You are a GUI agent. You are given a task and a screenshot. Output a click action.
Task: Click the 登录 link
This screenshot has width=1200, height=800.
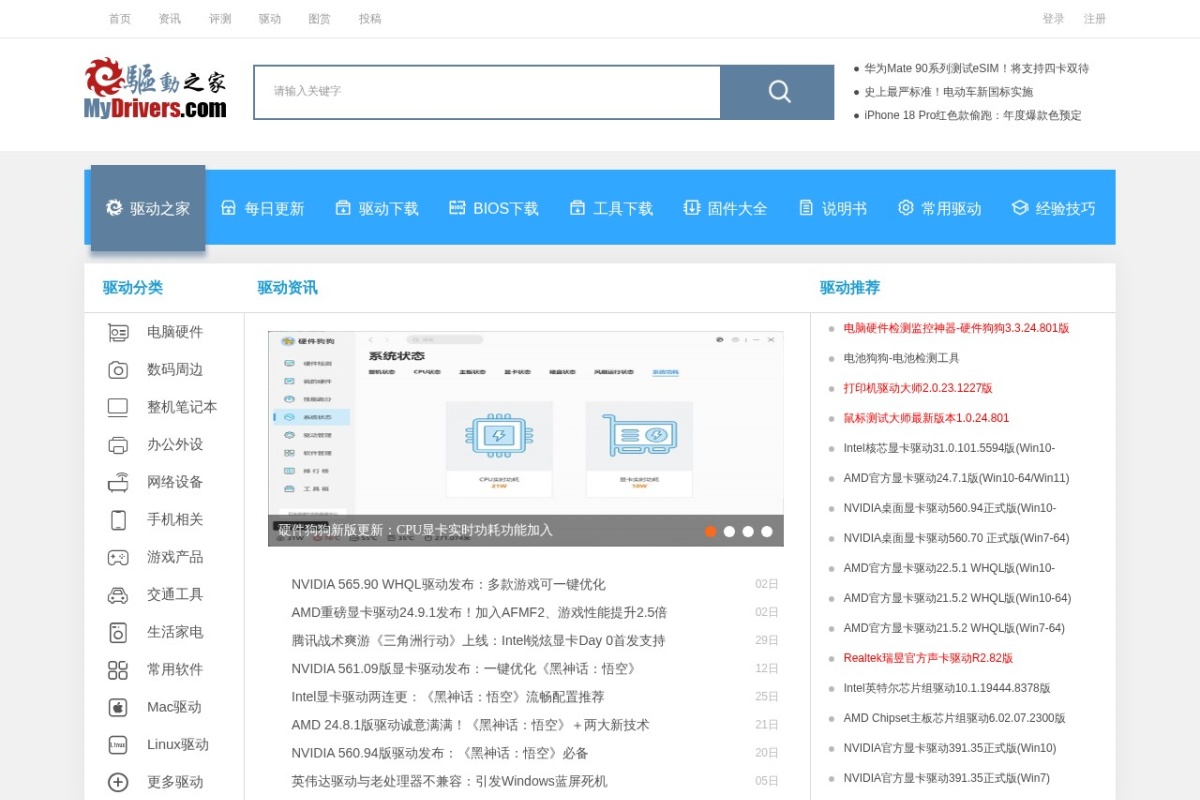(1054, 19)
